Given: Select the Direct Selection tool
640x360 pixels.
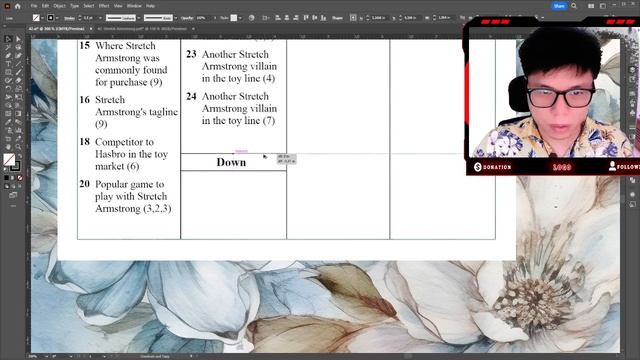Looking at the screenshot, I should [x=18, y=39].
